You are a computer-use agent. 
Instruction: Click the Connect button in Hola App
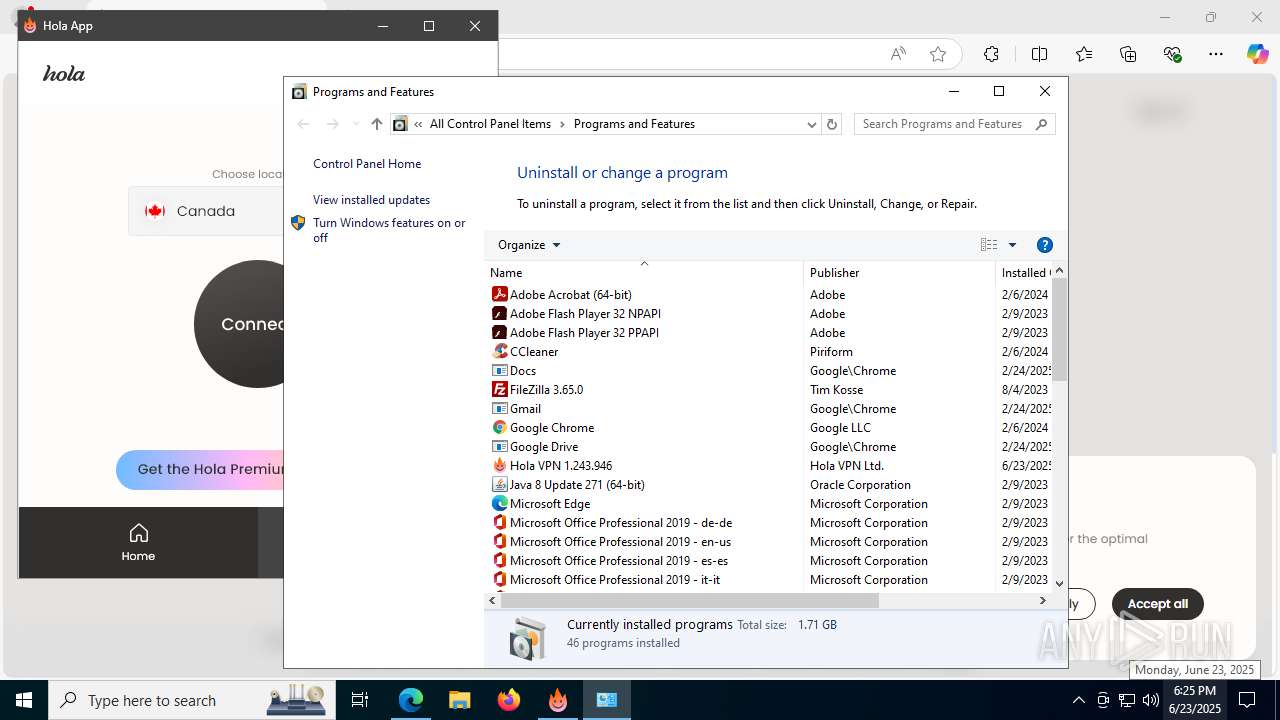tap(241, 324)
